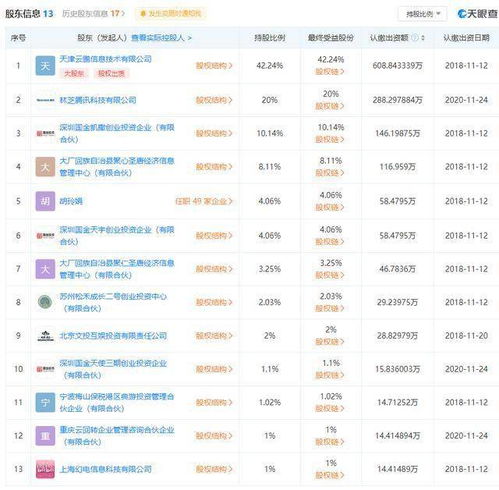Open 深圳国金天宇创业投资企业 link
Image resolution: width=499 pixels, height=490 pixels.
click(x=117, y=236)
